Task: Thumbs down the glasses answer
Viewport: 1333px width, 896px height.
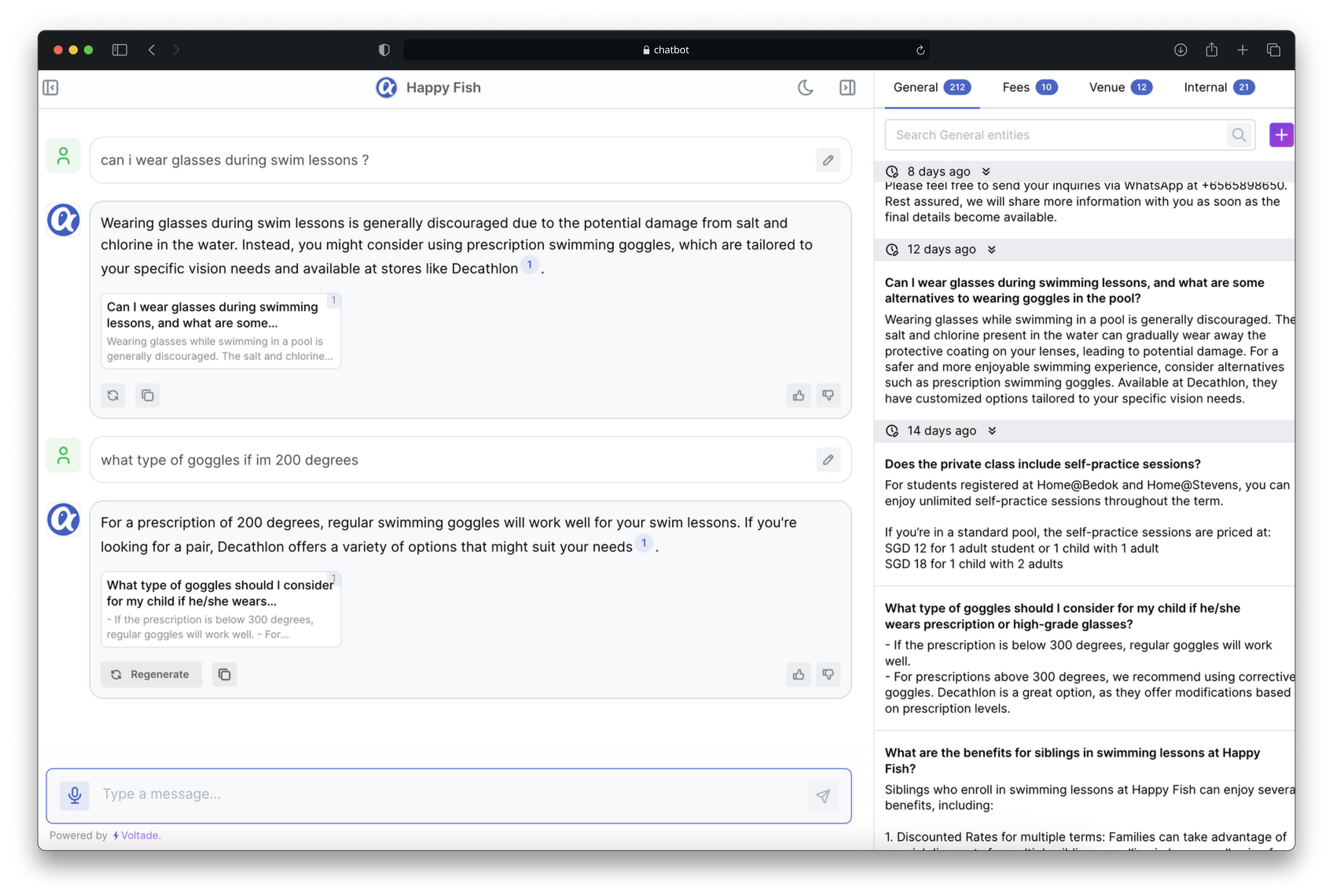Action: point(828,395)
